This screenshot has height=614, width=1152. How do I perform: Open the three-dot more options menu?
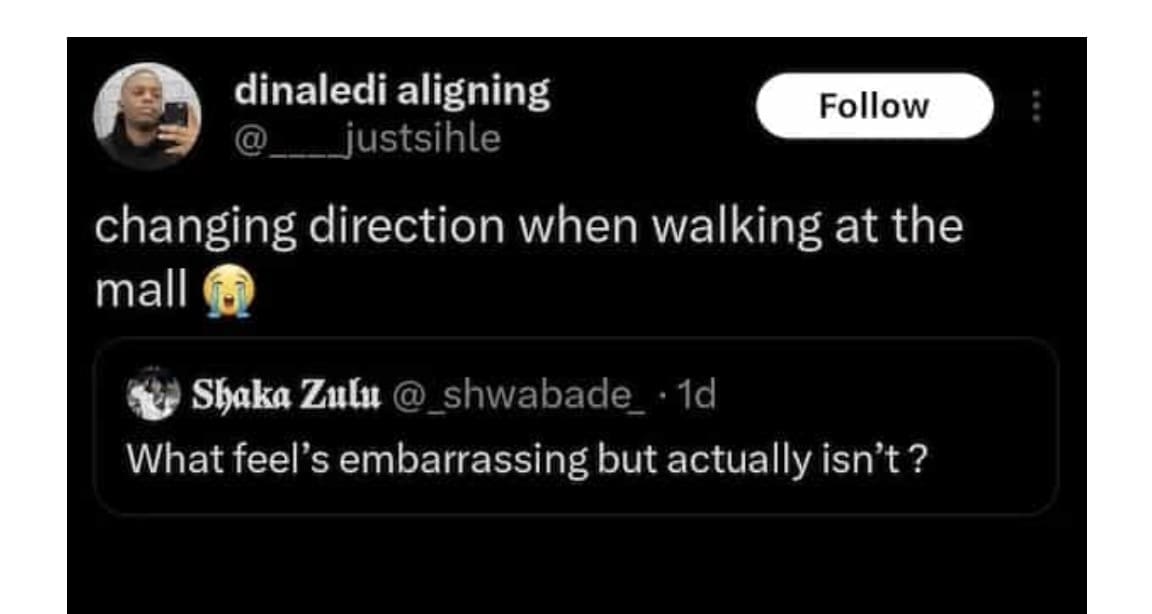point(1036,106)
